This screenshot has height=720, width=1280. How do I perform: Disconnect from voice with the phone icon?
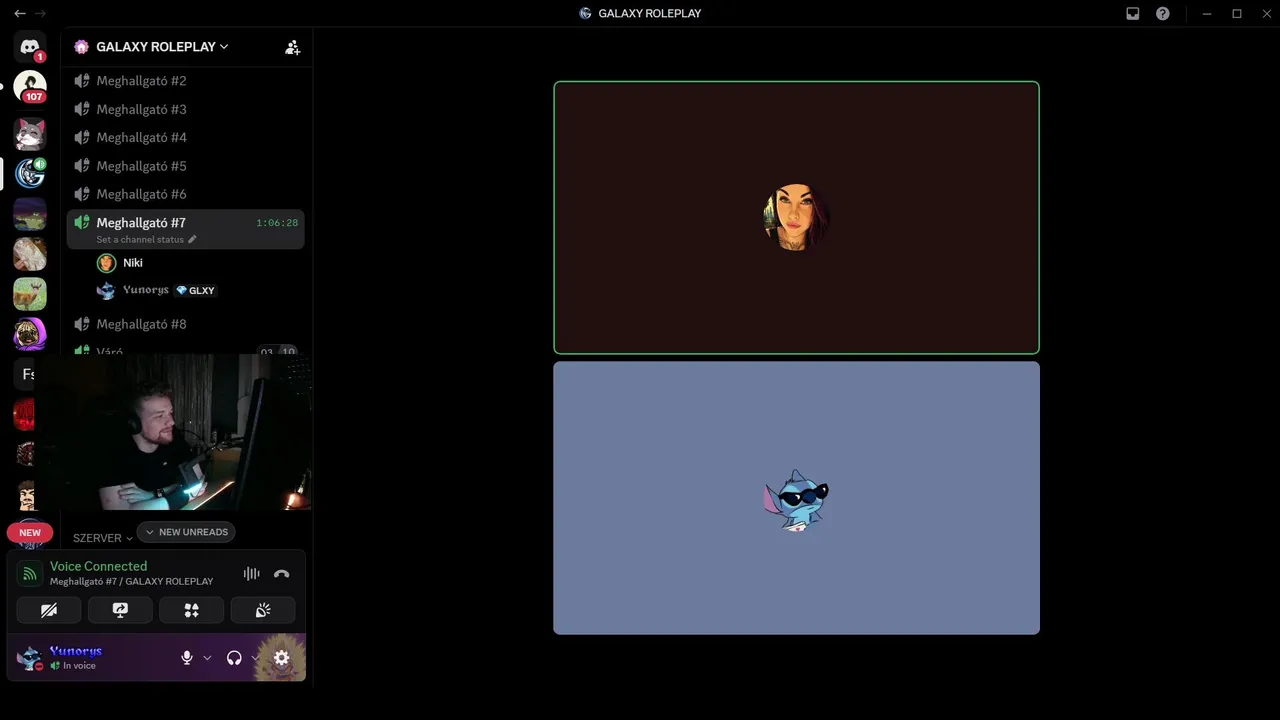pyautogui.click(x=282, y=574)
